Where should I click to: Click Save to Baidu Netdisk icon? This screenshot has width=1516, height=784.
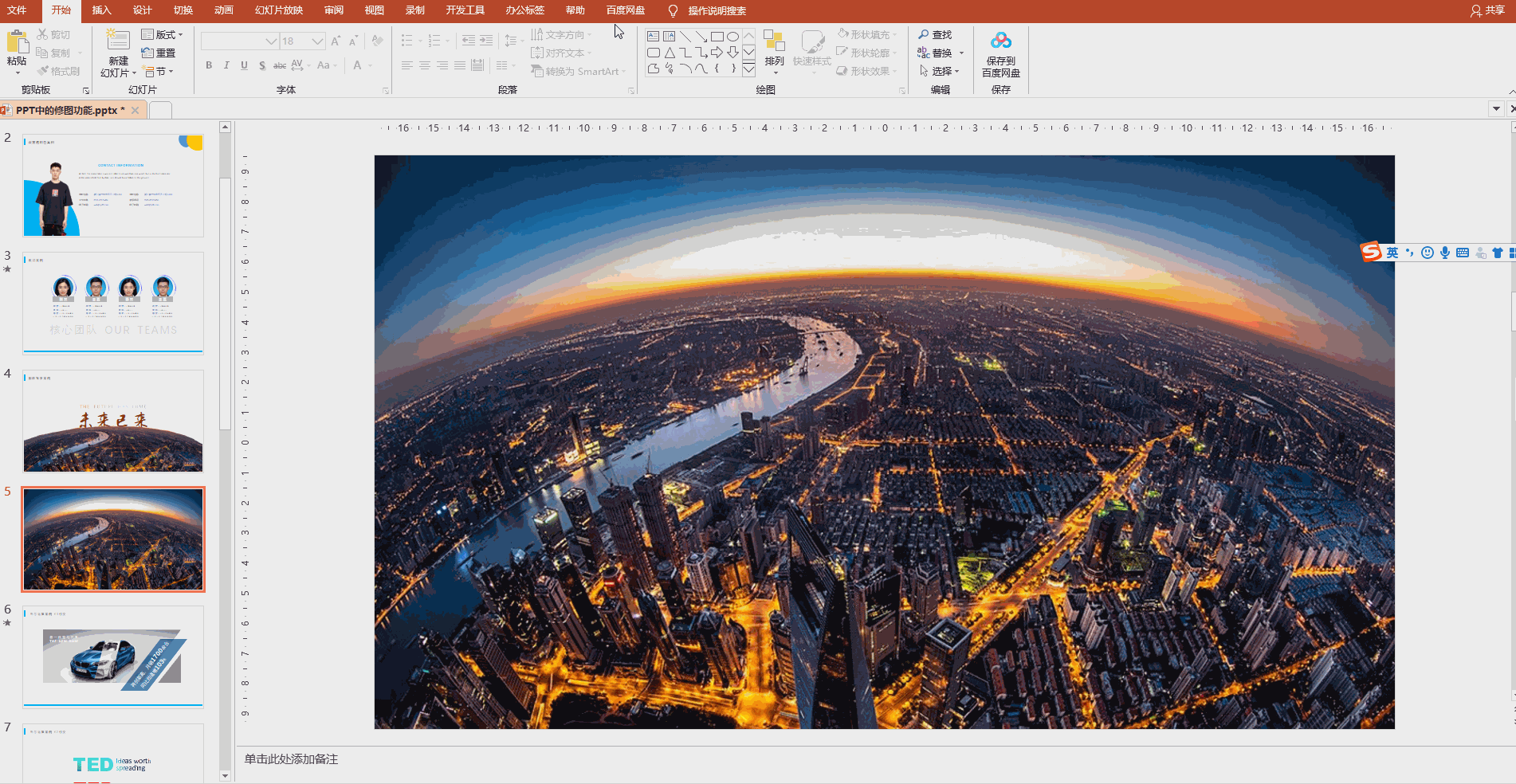(1001, 41)
